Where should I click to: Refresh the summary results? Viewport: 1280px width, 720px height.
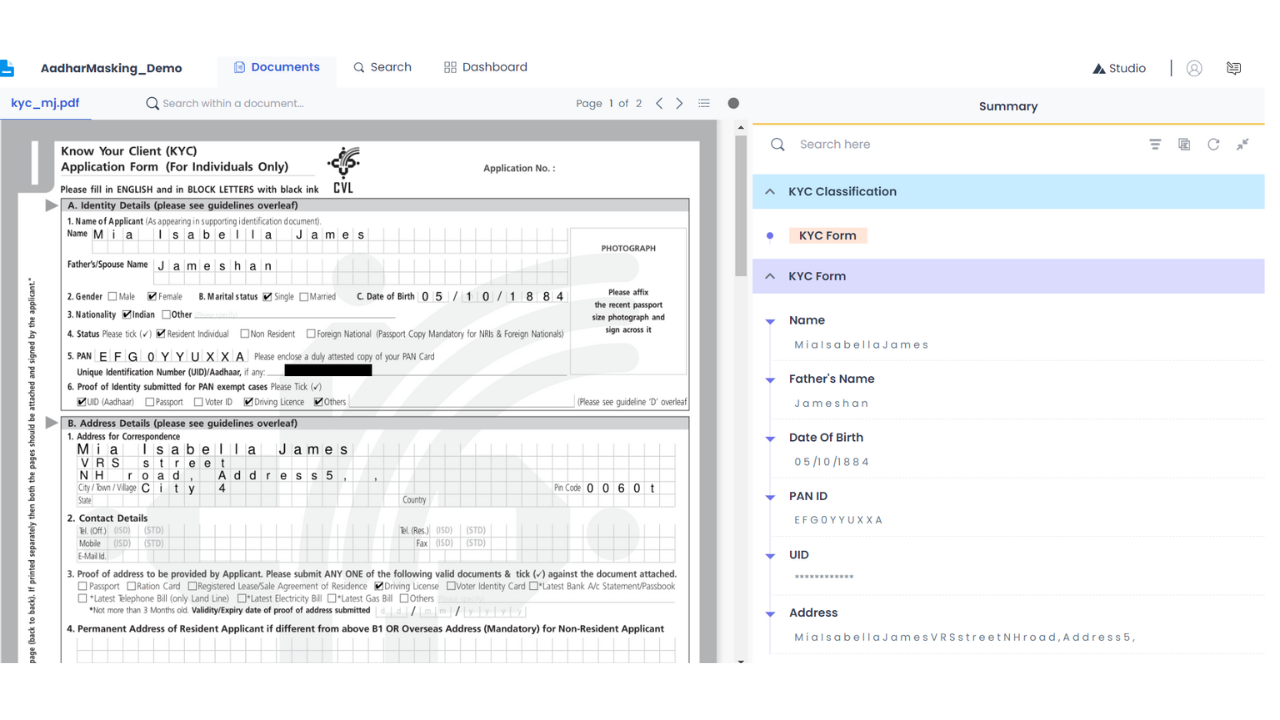[1213, 144]
